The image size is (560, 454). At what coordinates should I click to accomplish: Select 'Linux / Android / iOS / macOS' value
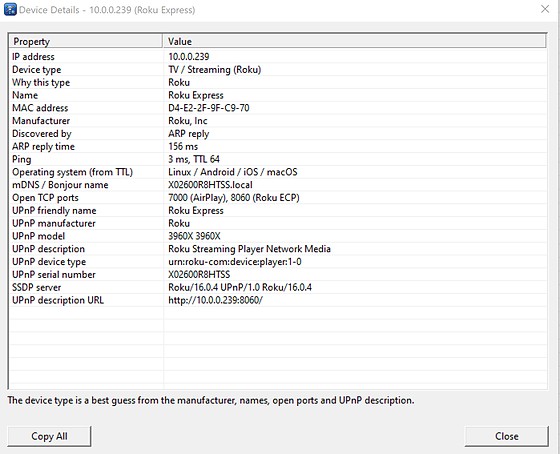point(232,172)
